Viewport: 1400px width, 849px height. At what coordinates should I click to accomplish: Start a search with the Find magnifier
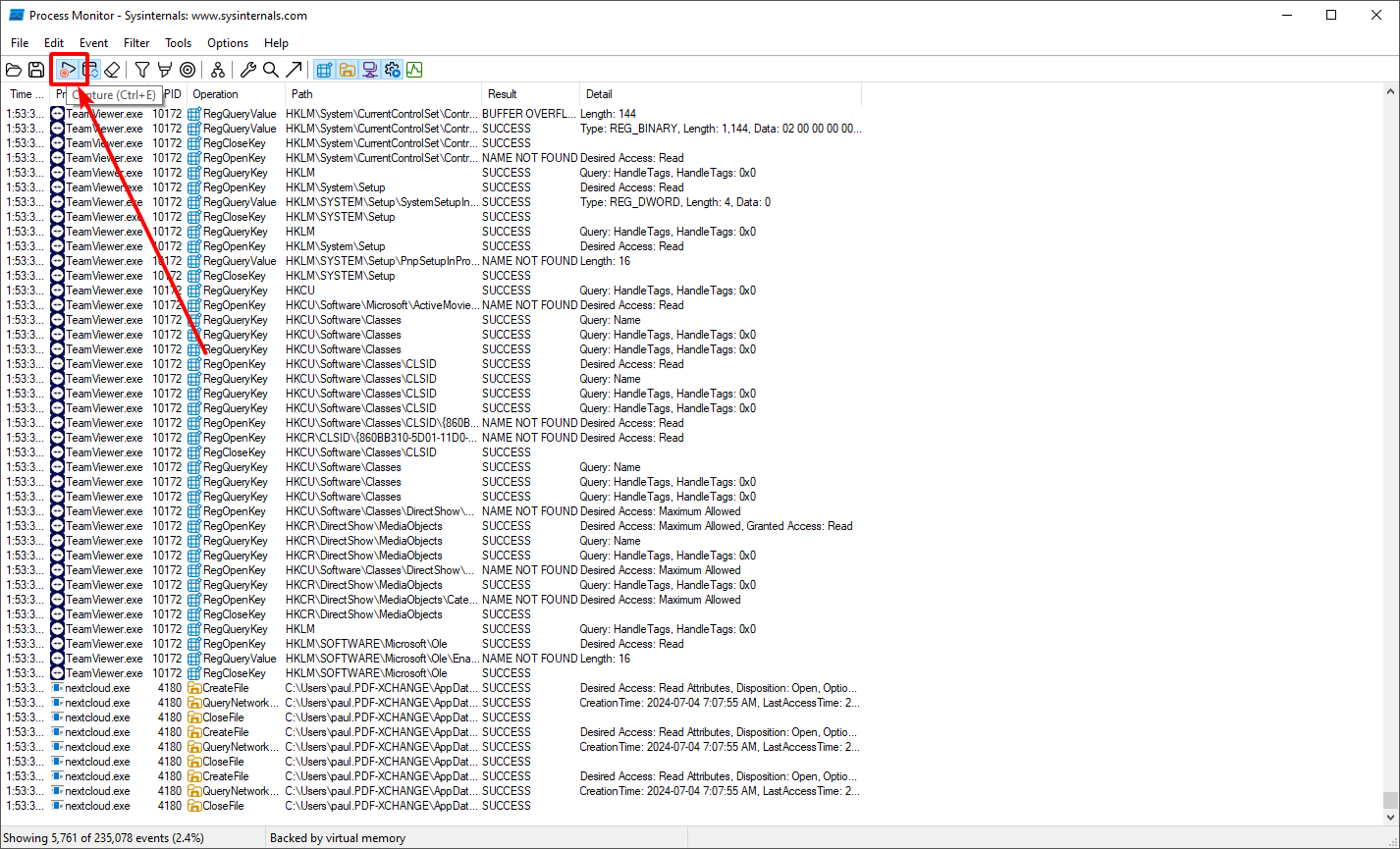coord(270,69)
